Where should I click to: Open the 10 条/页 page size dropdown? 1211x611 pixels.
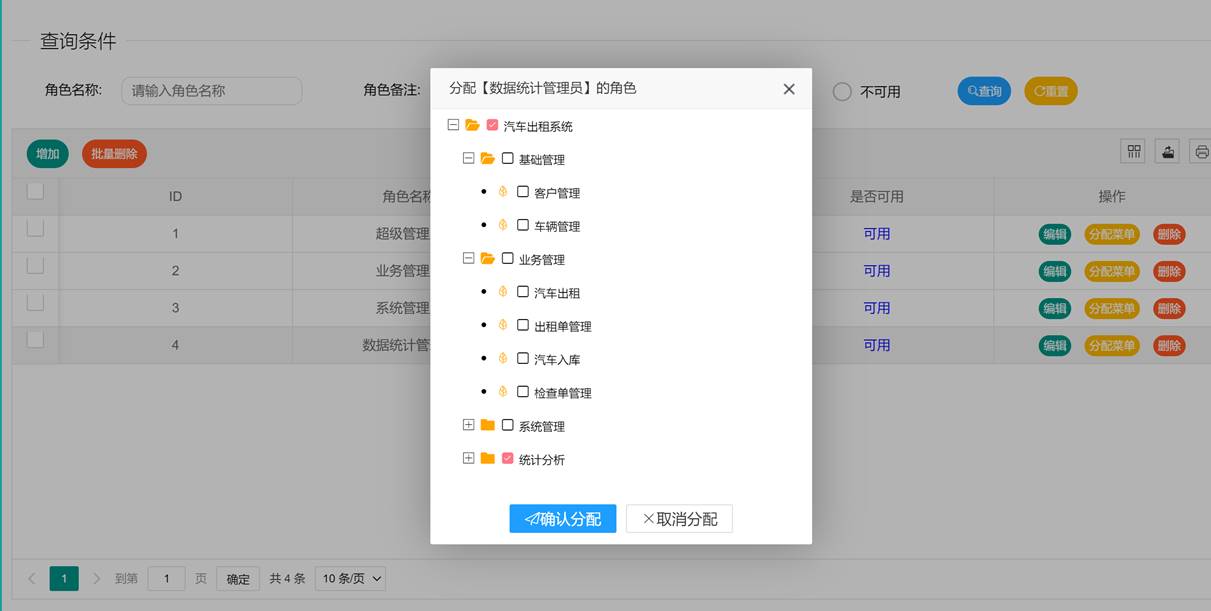point(350,578)
